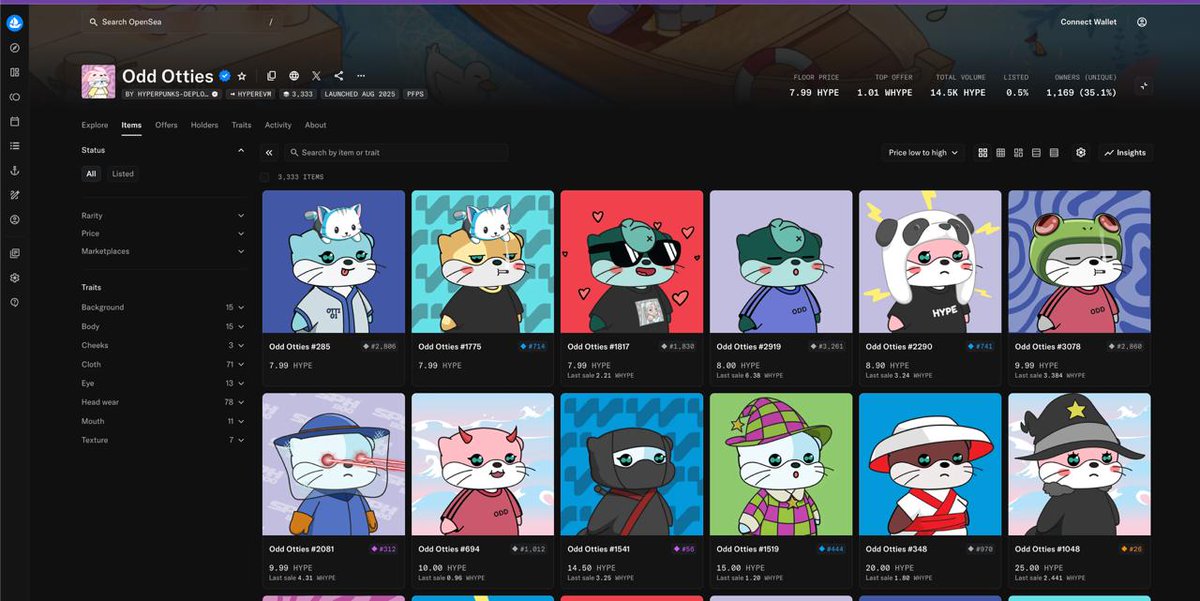Click the Connect Wallet button

click(1088, 22)
